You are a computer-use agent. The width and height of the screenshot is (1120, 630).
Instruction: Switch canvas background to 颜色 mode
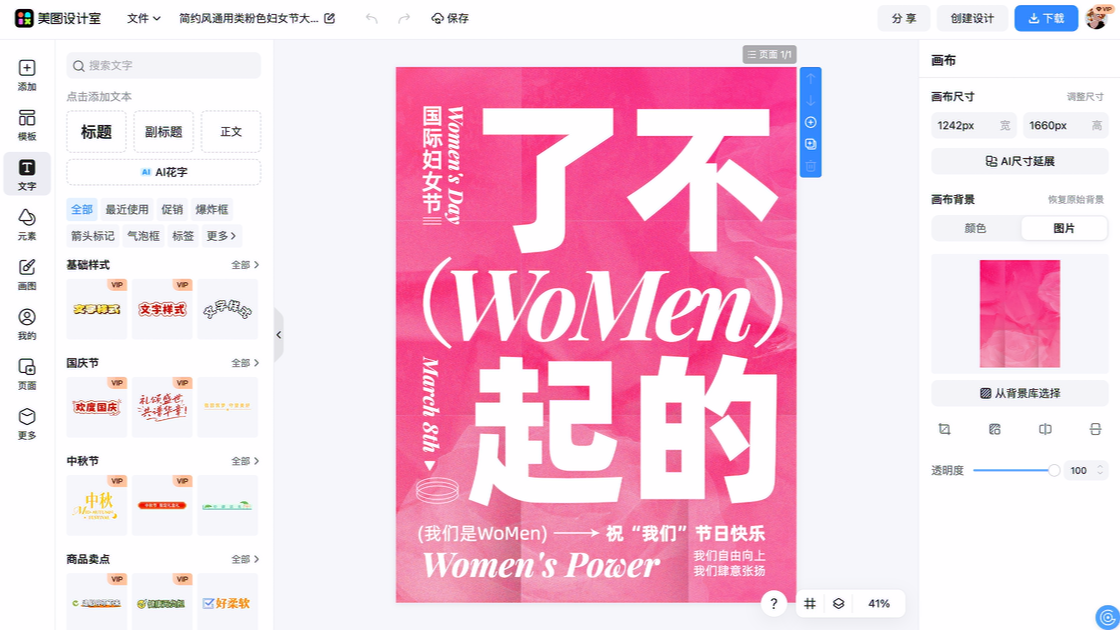coord(975,228)
